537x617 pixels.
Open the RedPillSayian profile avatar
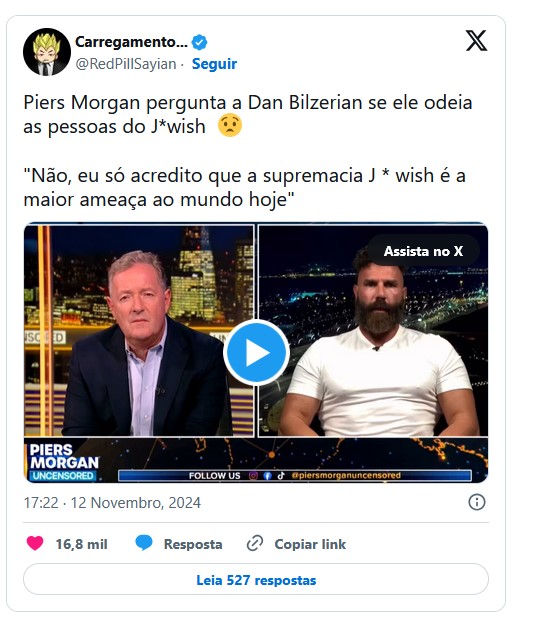47,52
